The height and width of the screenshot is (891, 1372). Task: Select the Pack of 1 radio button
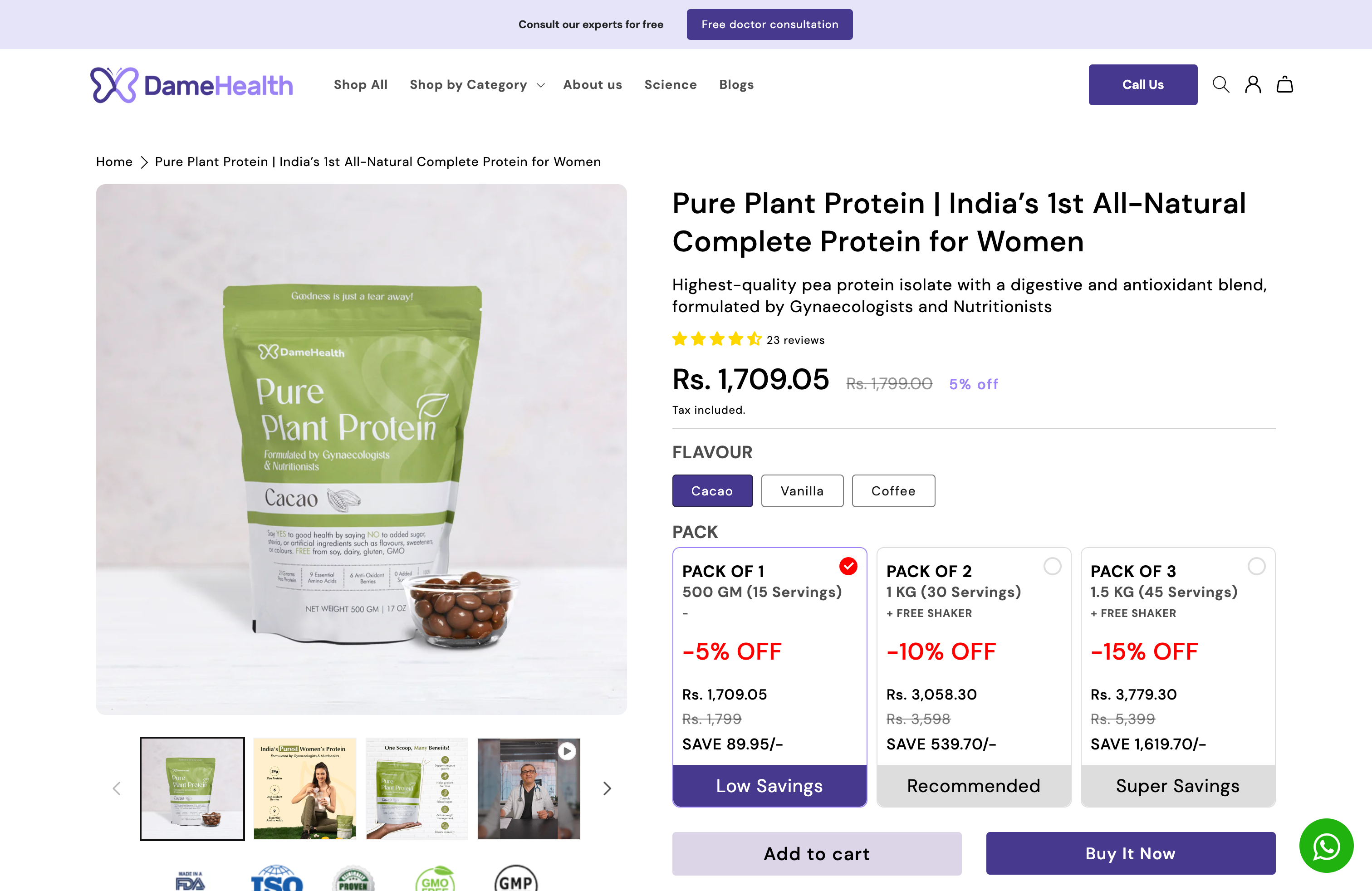(x=848, y=567)
